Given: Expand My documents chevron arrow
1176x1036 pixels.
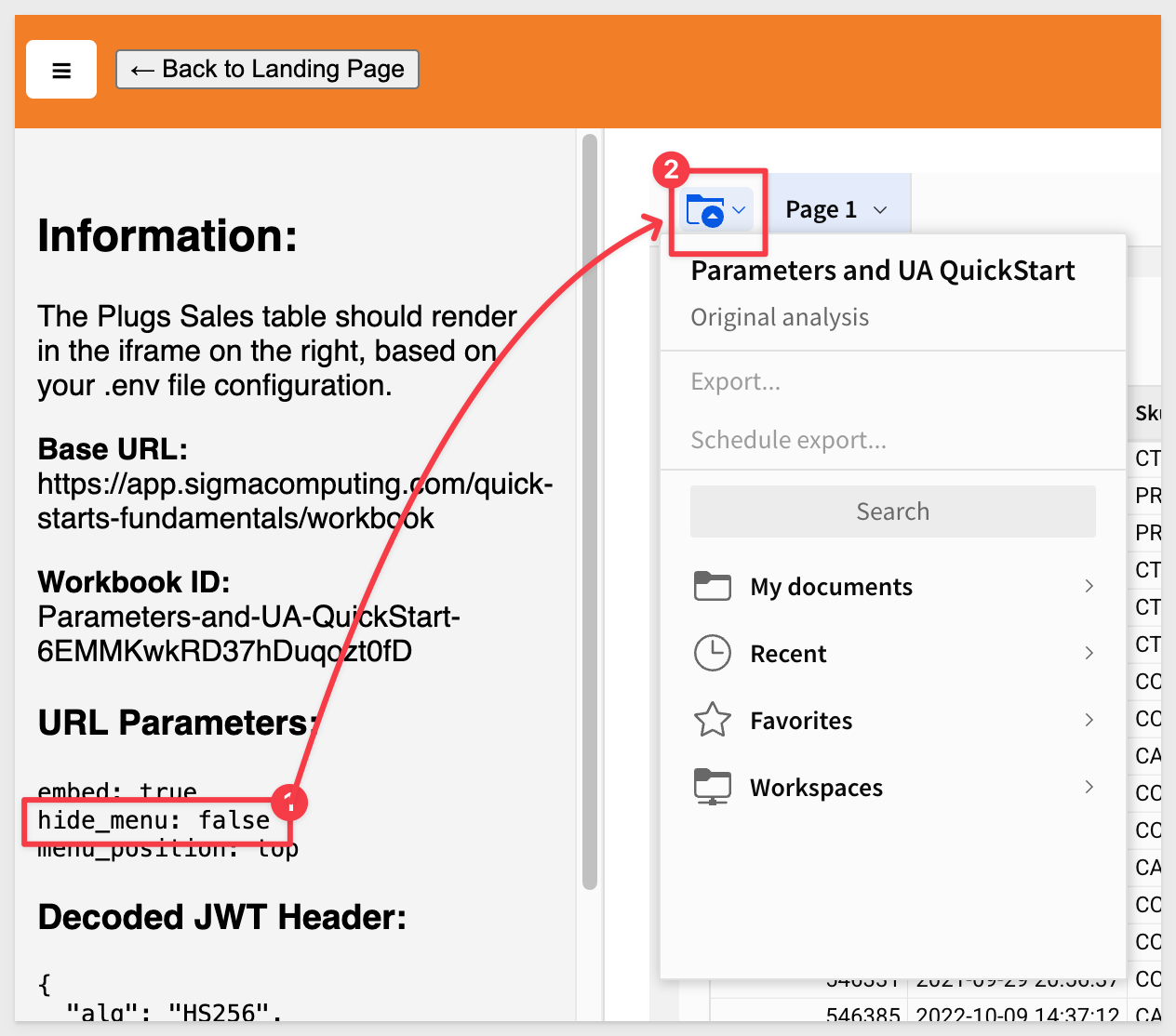Looking at the screenshot, I should click(1089, 586).
